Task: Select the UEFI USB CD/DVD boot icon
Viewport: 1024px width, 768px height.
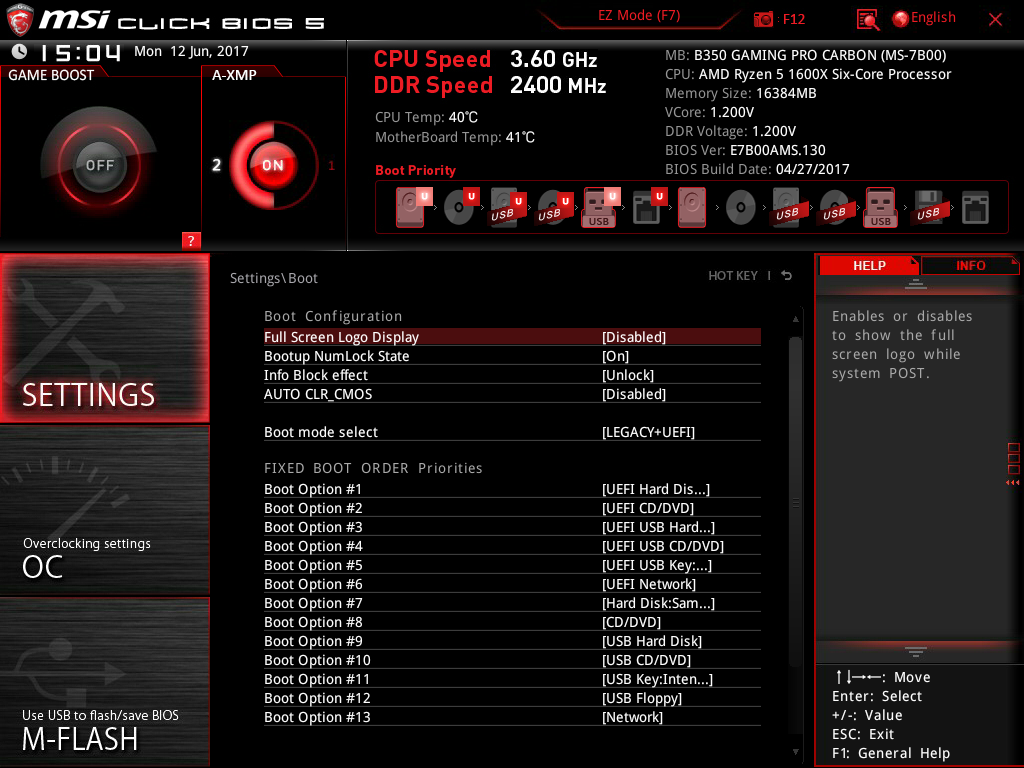Action: point(554,207)
